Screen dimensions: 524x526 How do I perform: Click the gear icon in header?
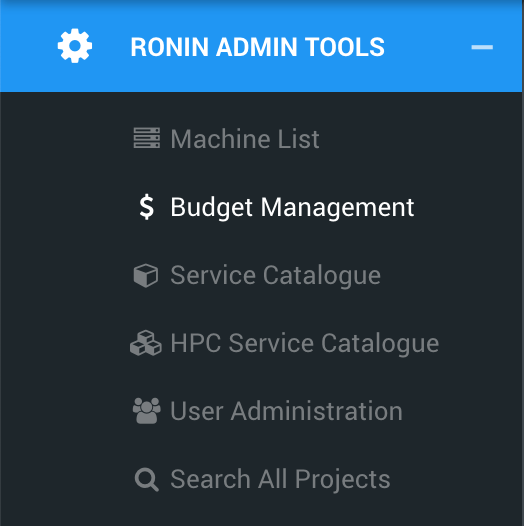75,46
